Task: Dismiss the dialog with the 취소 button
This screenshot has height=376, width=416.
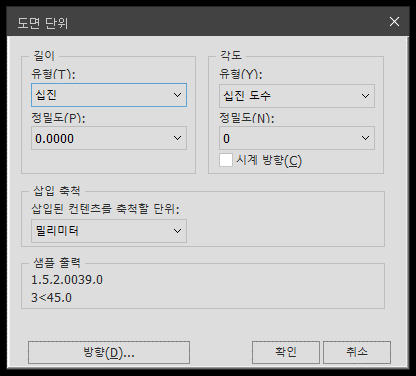Action: (357, 352)
